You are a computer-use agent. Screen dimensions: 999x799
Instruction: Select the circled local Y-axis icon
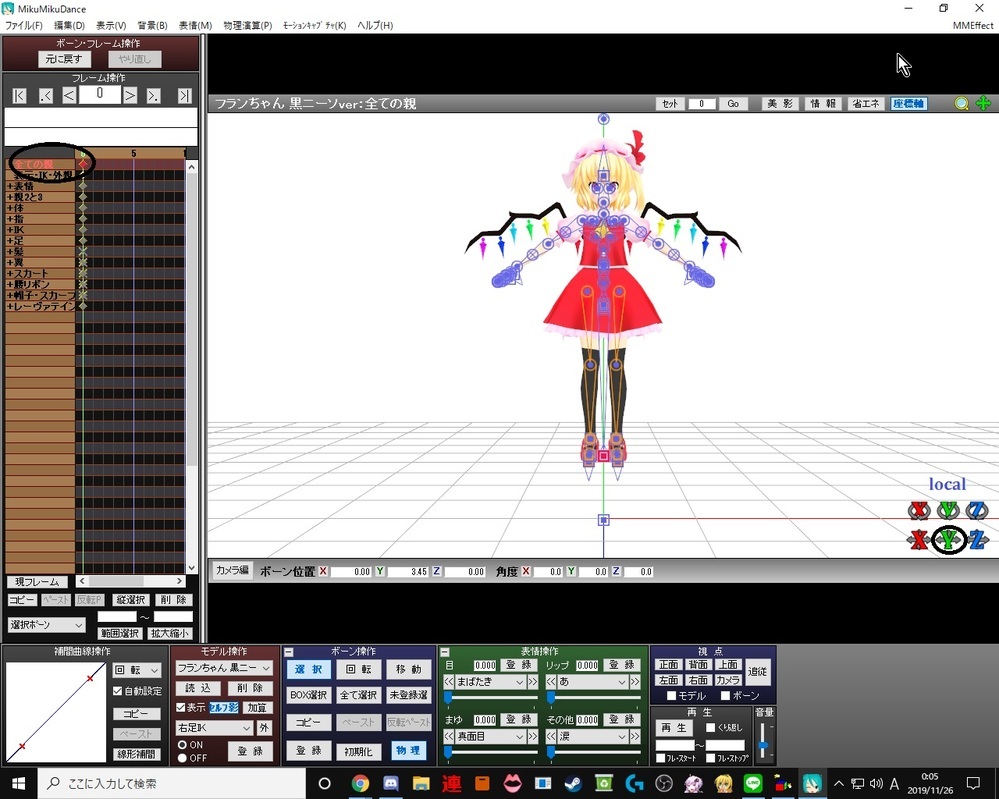coord(948,540)
